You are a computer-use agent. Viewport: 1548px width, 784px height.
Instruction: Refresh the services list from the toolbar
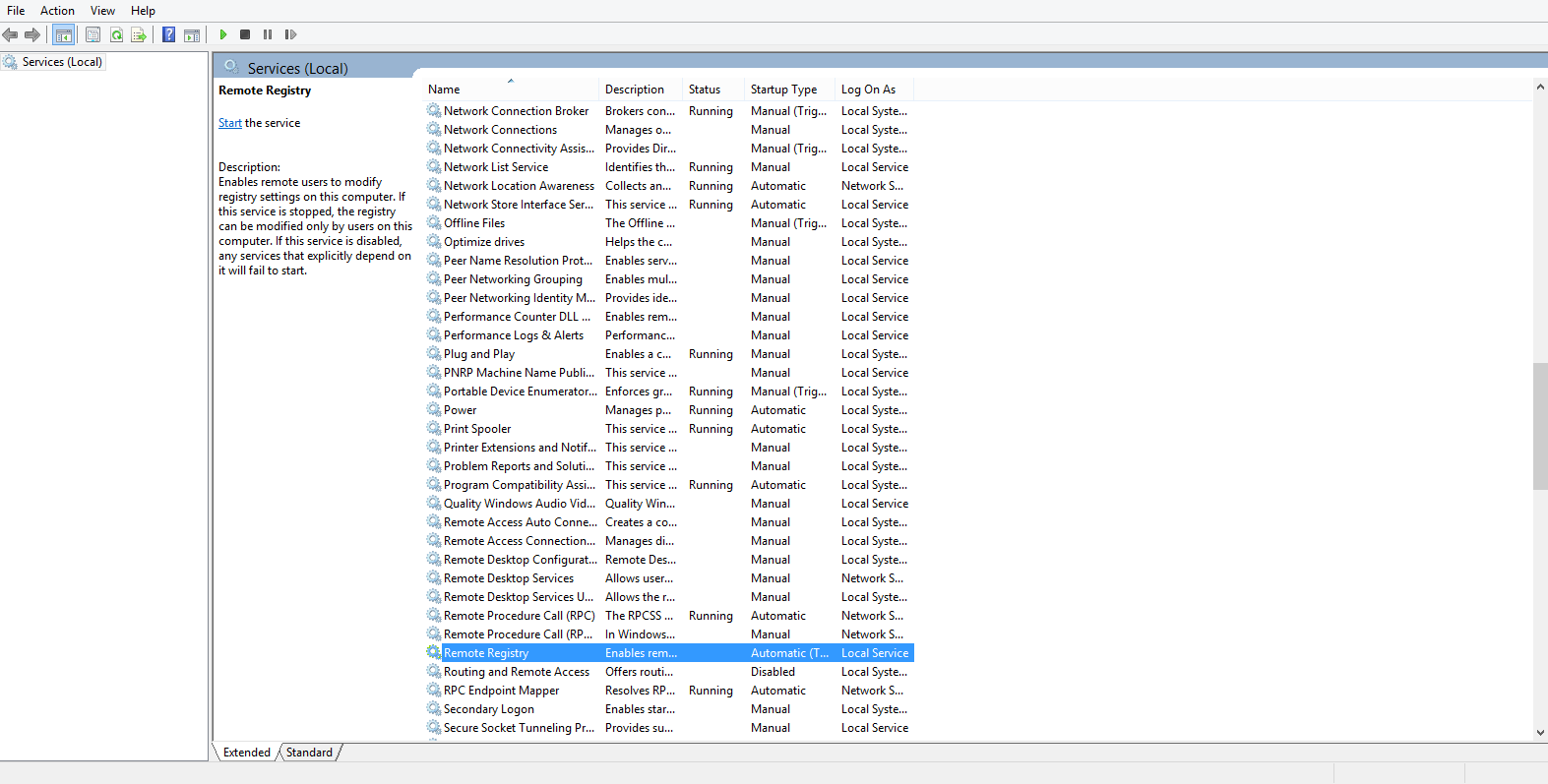point(116,35)
